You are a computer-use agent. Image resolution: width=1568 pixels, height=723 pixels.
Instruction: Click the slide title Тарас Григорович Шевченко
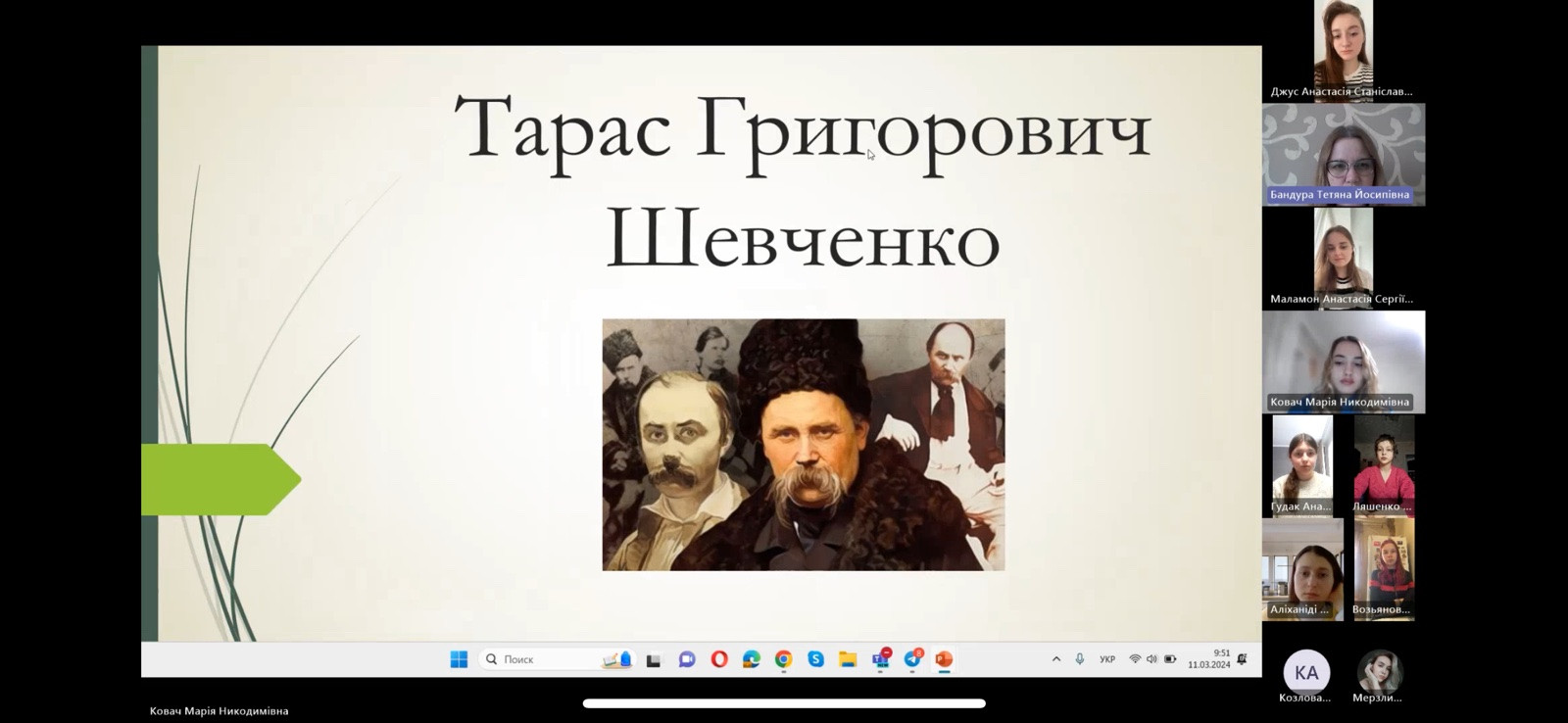click(804, 181)
